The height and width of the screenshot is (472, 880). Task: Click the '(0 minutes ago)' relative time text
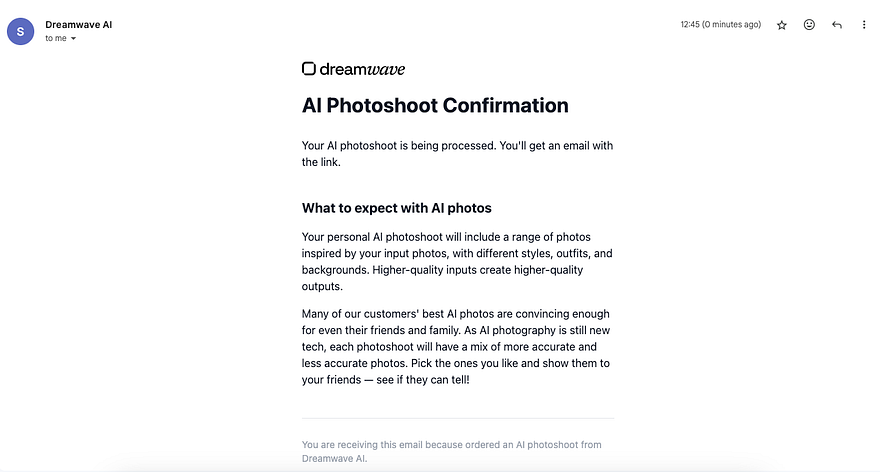[x=731, y=25]
